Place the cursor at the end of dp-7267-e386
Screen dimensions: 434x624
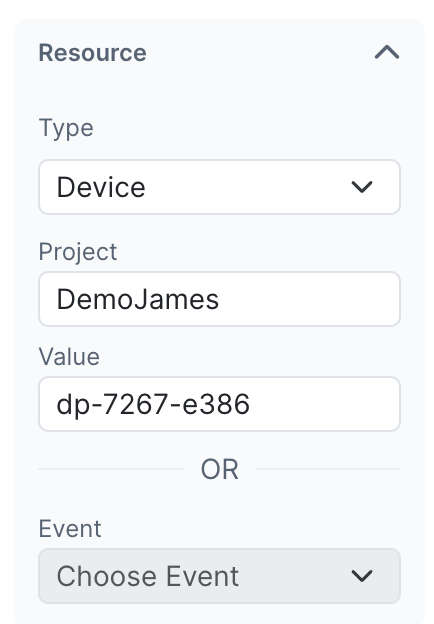[251, 404]
